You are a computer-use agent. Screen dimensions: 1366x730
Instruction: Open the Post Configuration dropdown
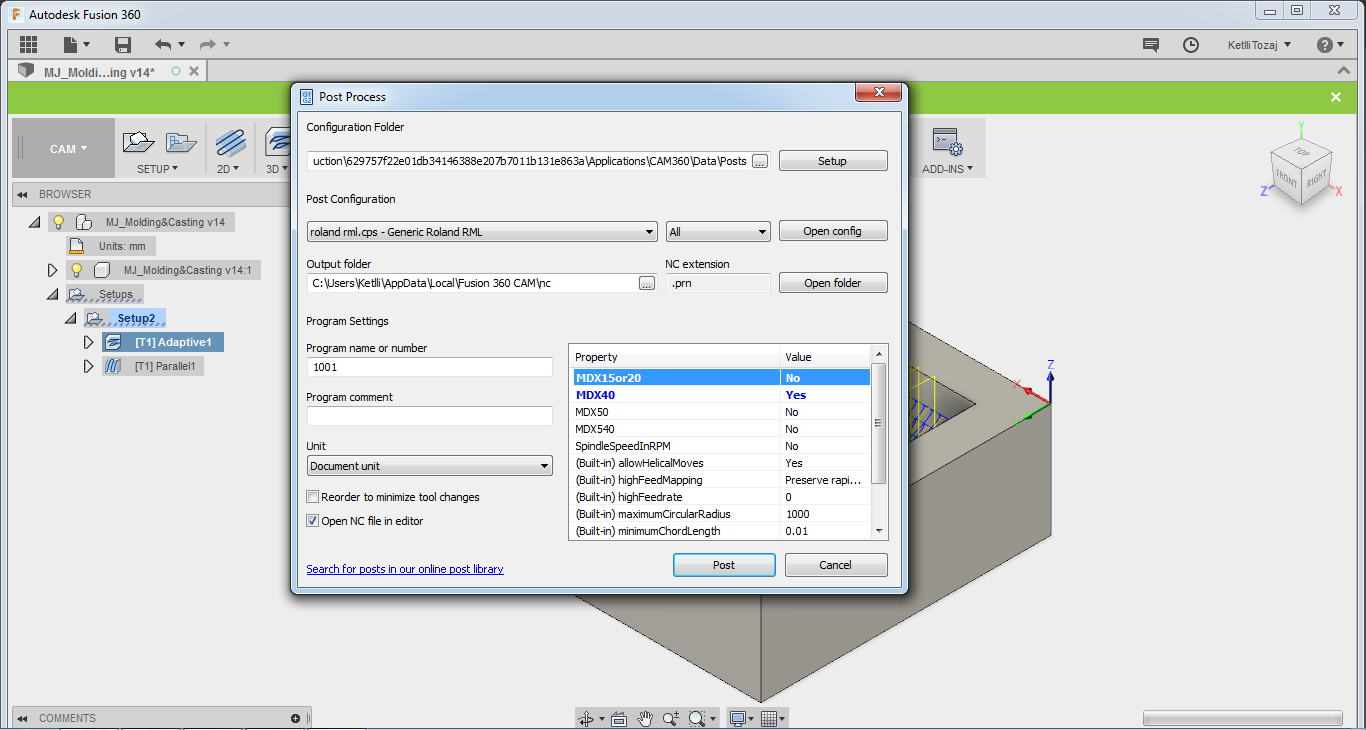click(x=482, y=231)
